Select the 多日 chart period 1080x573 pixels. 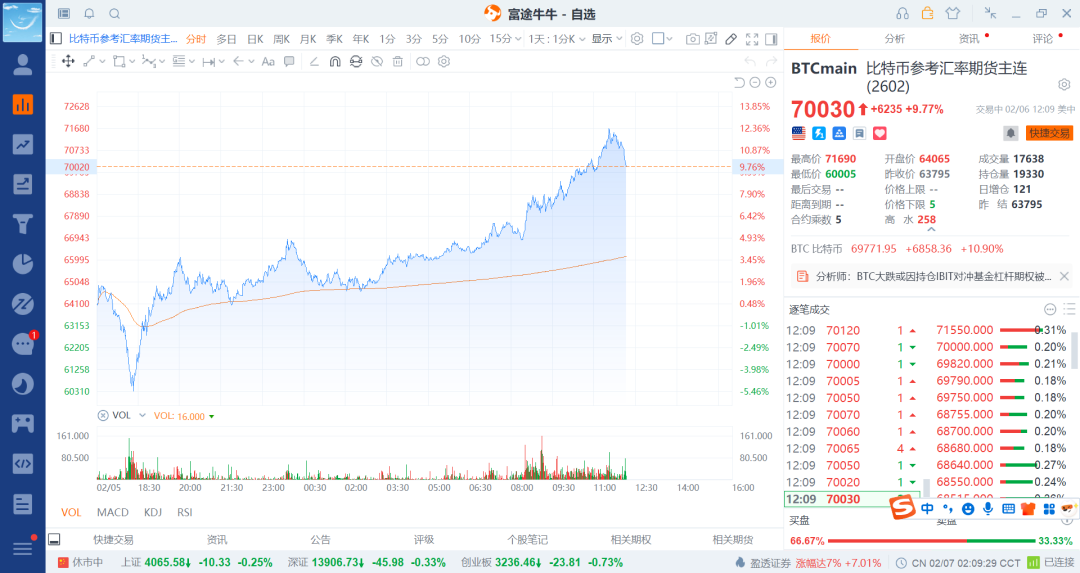(x=227, y=39)
